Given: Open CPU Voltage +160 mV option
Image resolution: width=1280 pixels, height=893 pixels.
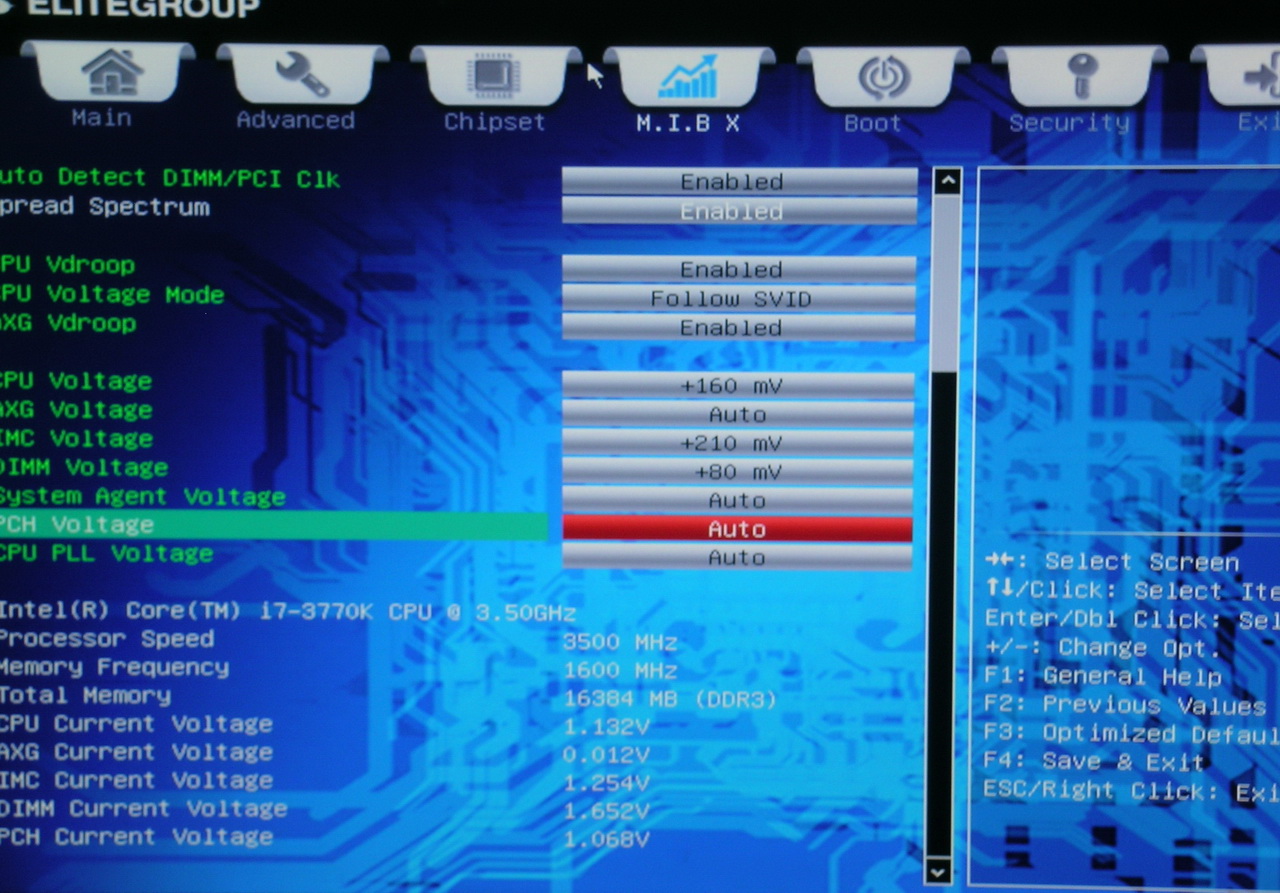Looking at the screenshot, I should pos(737,385).
